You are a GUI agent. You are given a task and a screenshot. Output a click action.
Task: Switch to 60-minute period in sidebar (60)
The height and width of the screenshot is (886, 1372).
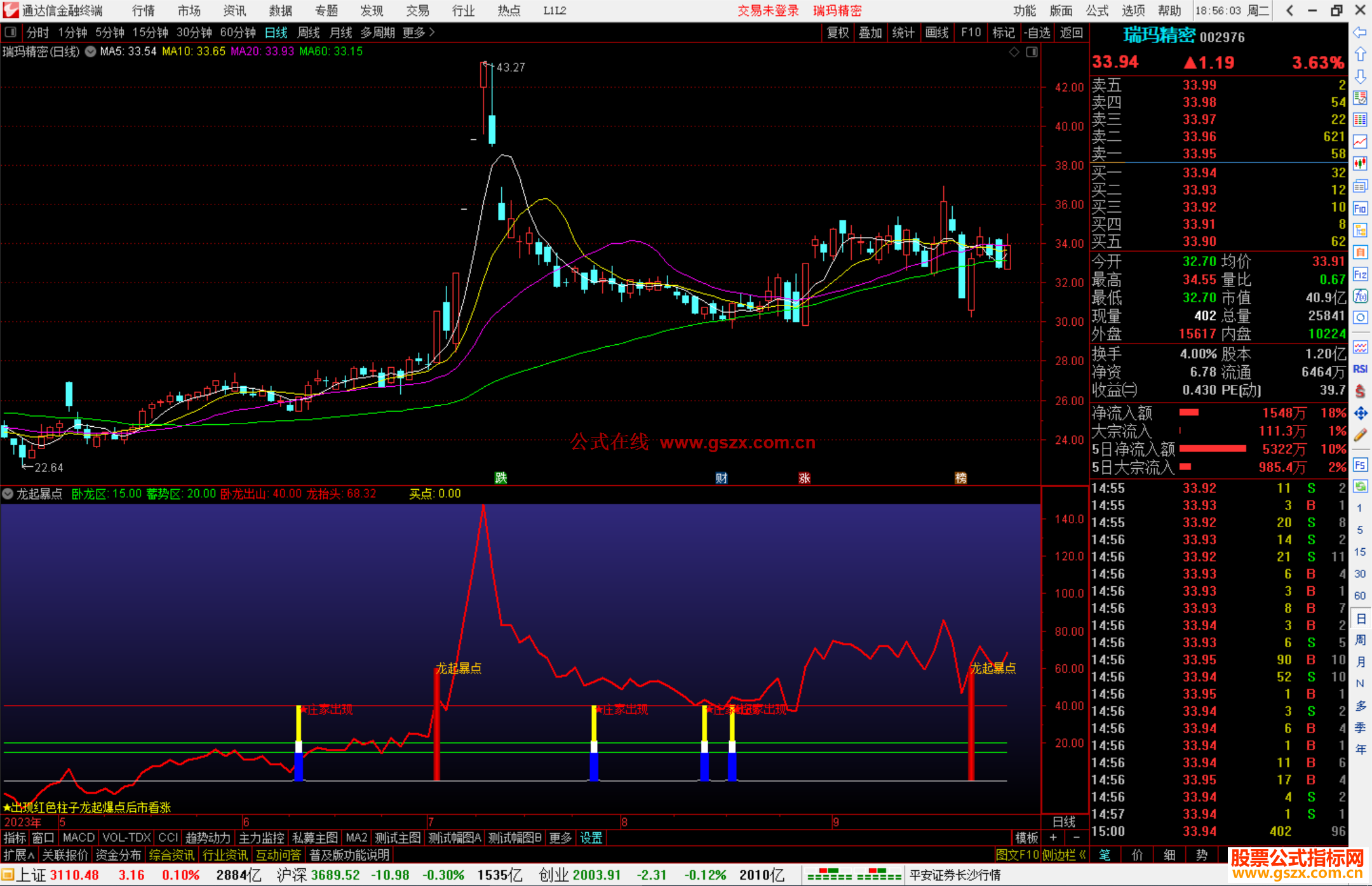(x=1359, y=596)
